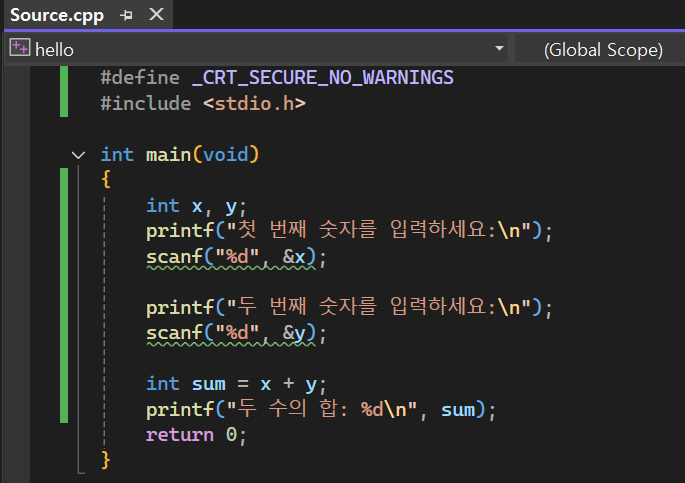
Task: Click the 'int x, y;' declaration line
Action: point(196,206)
